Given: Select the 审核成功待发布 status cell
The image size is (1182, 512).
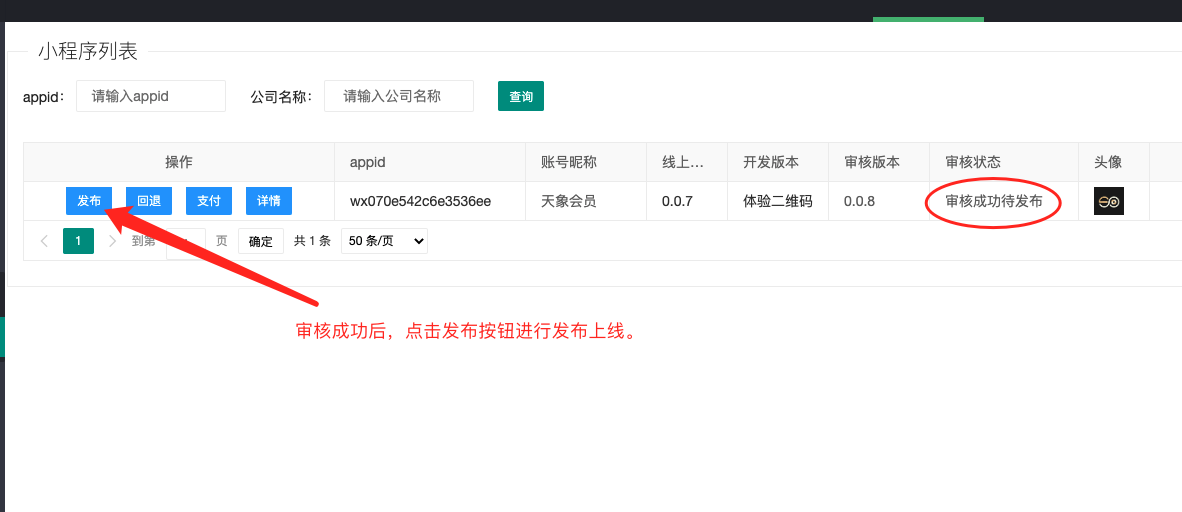Looking at the screenshot, I should click(993, 201).
